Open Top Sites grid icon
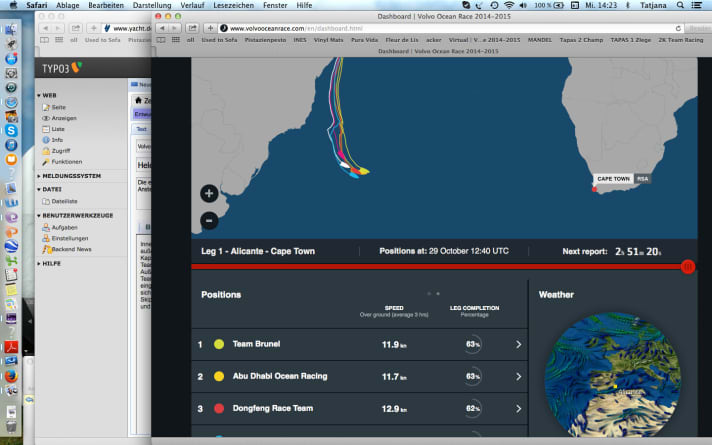Image resolution: width=712 pixels, height=445 pixels. 176,40
